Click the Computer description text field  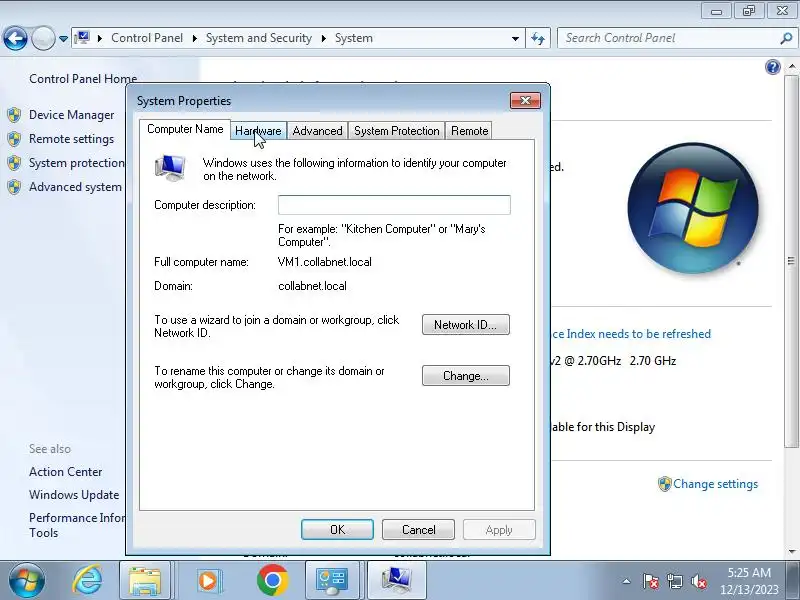tap(394, 205)
